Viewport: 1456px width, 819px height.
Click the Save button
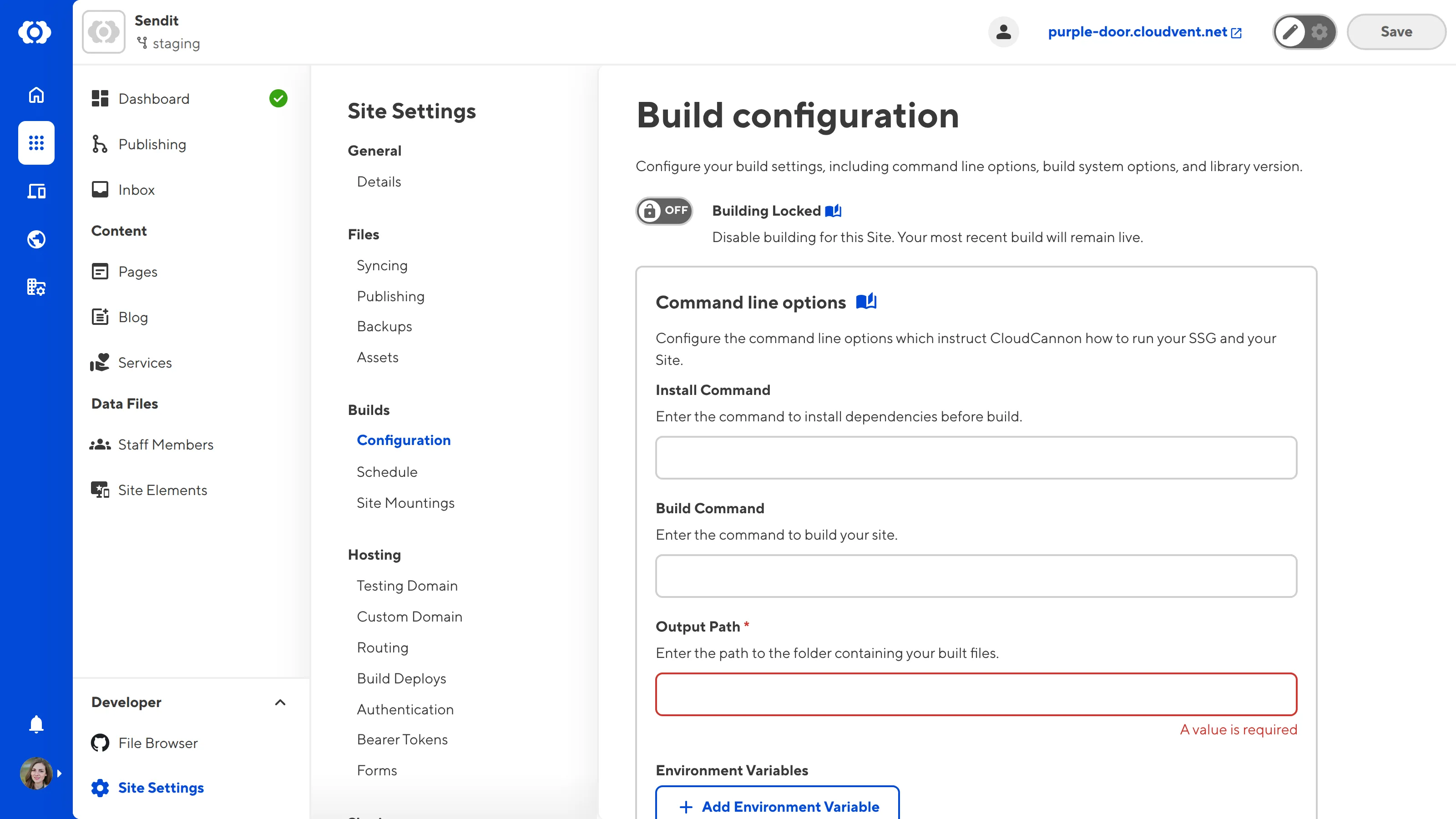click(x=1395, y=32)
